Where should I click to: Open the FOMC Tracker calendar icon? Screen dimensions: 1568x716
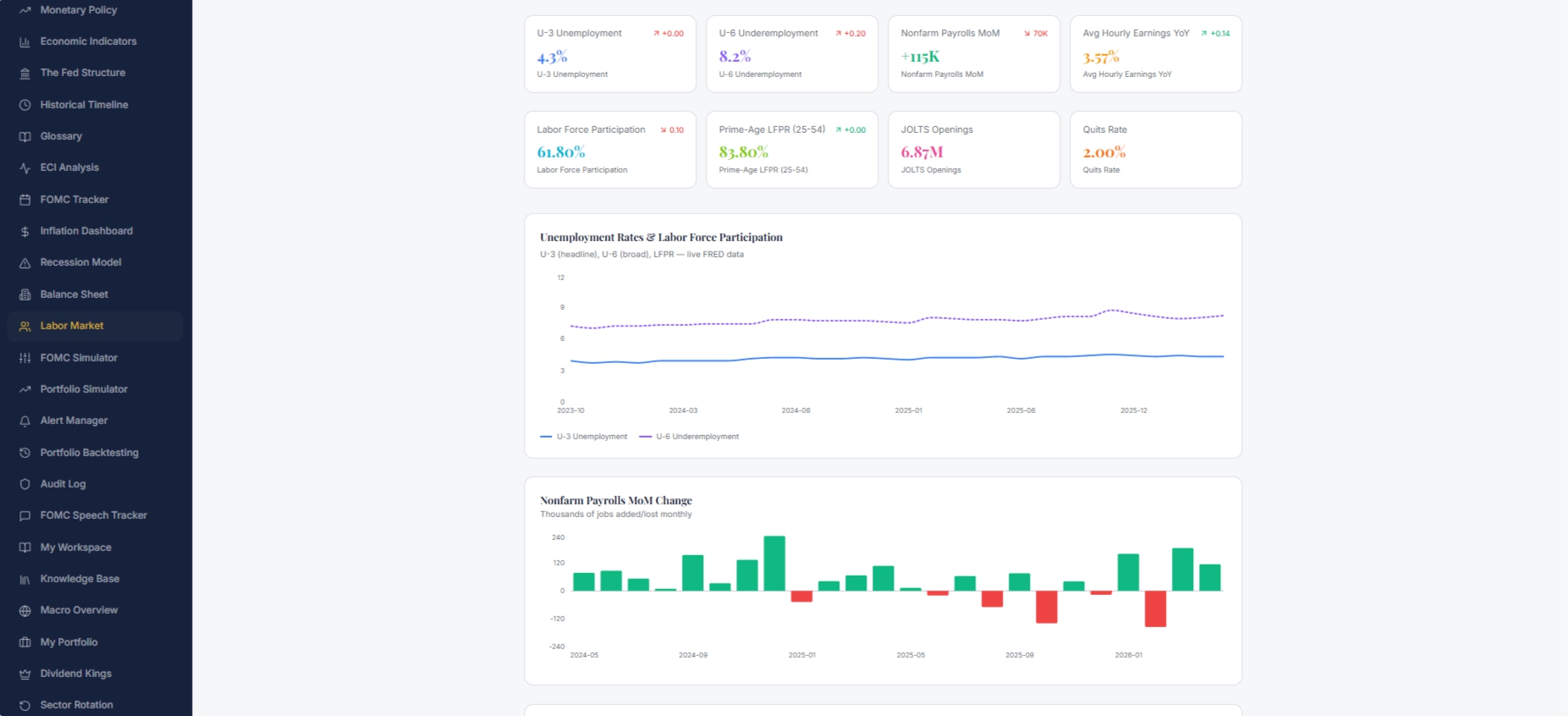pos(25,200)
